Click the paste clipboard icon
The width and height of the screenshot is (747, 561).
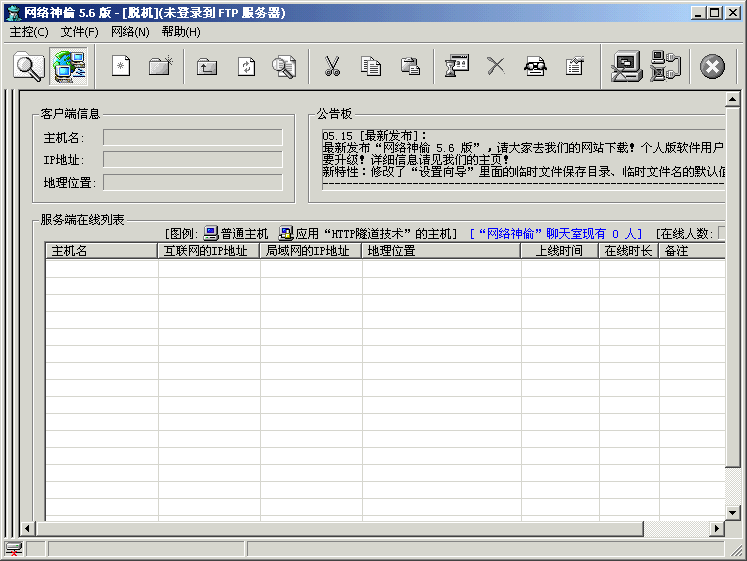pyautogui.click(x=410, y=67)
